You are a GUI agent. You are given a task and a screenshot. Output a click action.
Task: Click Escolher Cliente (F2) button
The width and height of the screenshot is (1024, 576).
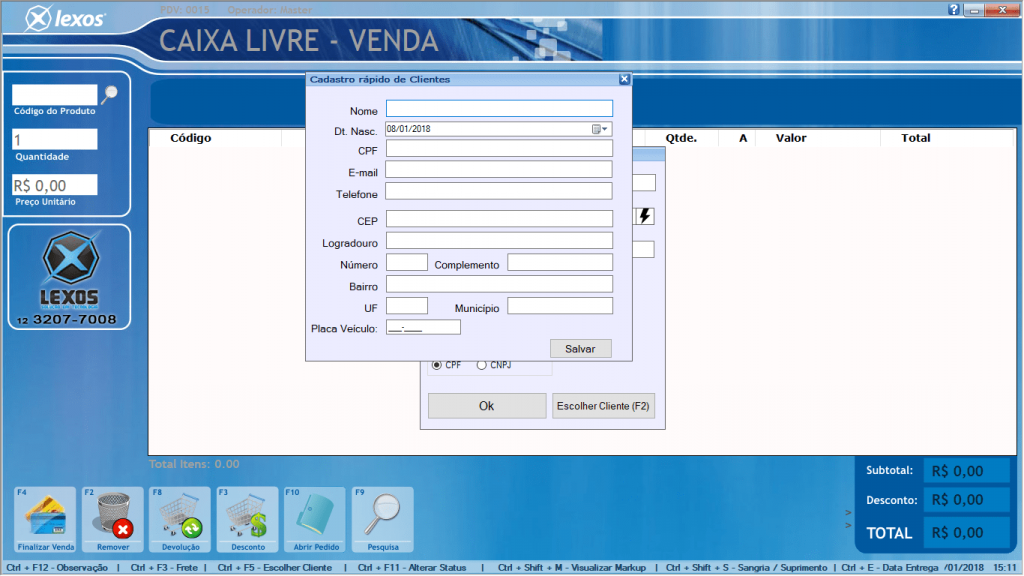tap(603, 406)
